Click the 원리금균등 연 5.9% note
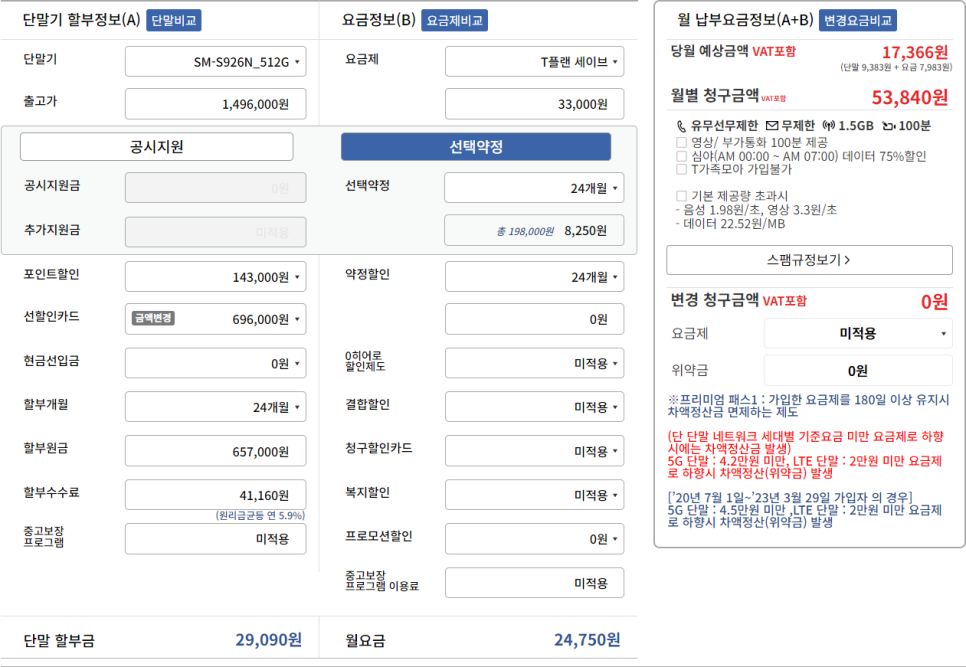The width and height of the screenshot is (966, 667). click(261, 515)
